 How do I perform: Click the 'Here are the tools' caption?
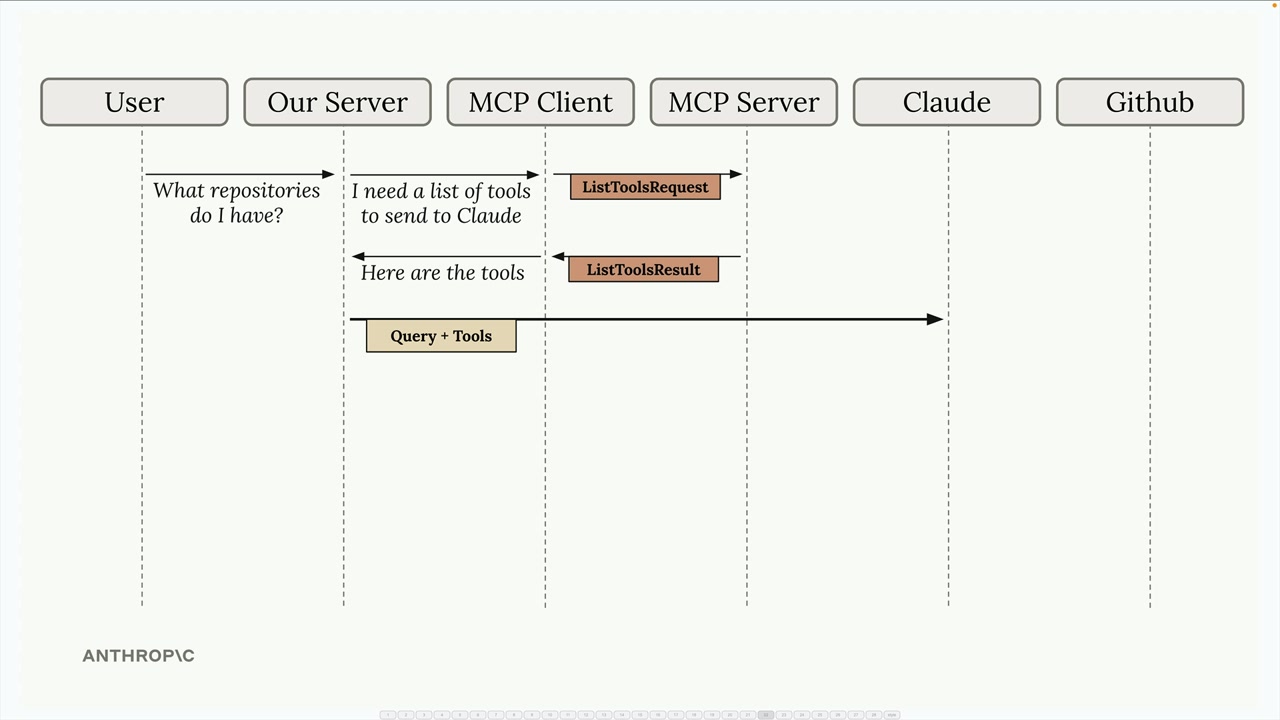442,273
